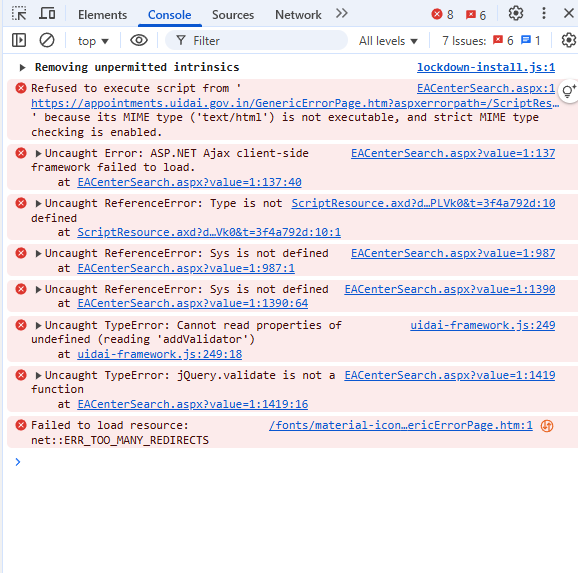Click error icon beside ASP.NET Ajax error
This screenshot has width=578, height=573.
[21, 153]
